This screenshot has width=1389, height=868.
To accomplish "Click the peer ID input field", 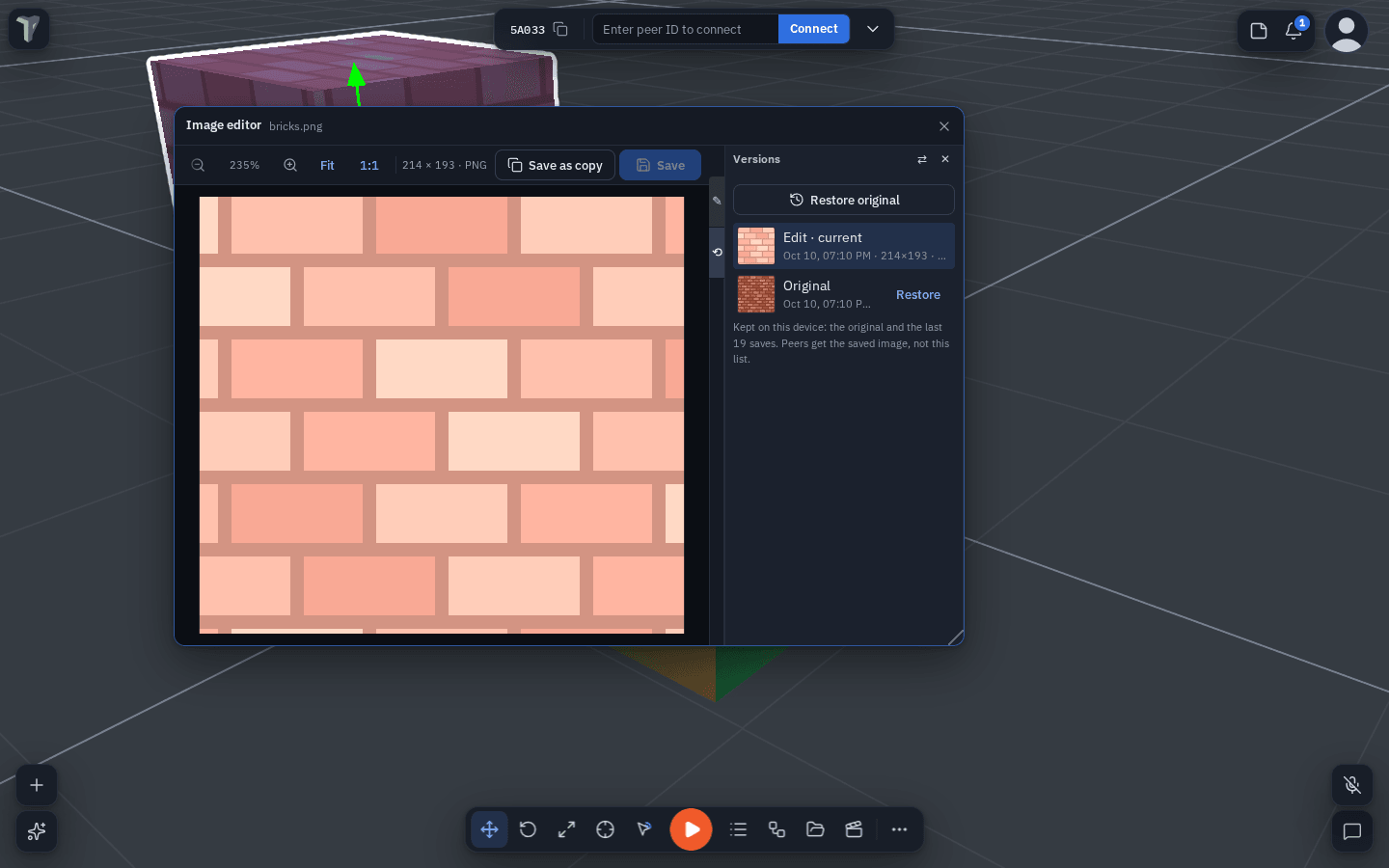I will click(686, 29).
